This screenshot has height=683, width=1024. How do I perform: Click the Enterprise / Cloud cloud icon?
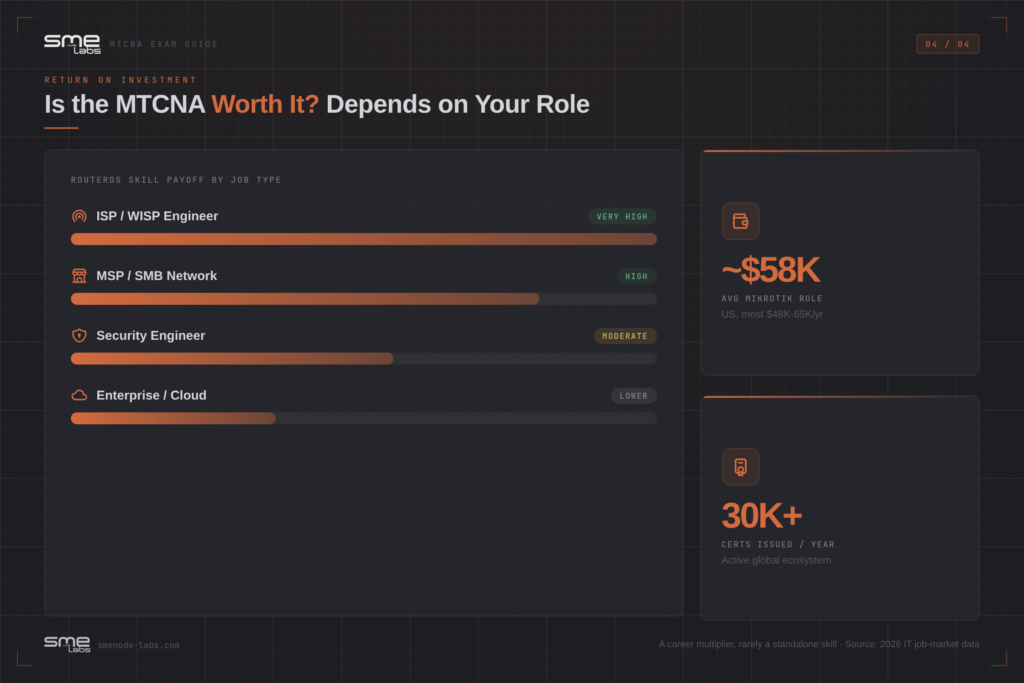tap(79, 395)
